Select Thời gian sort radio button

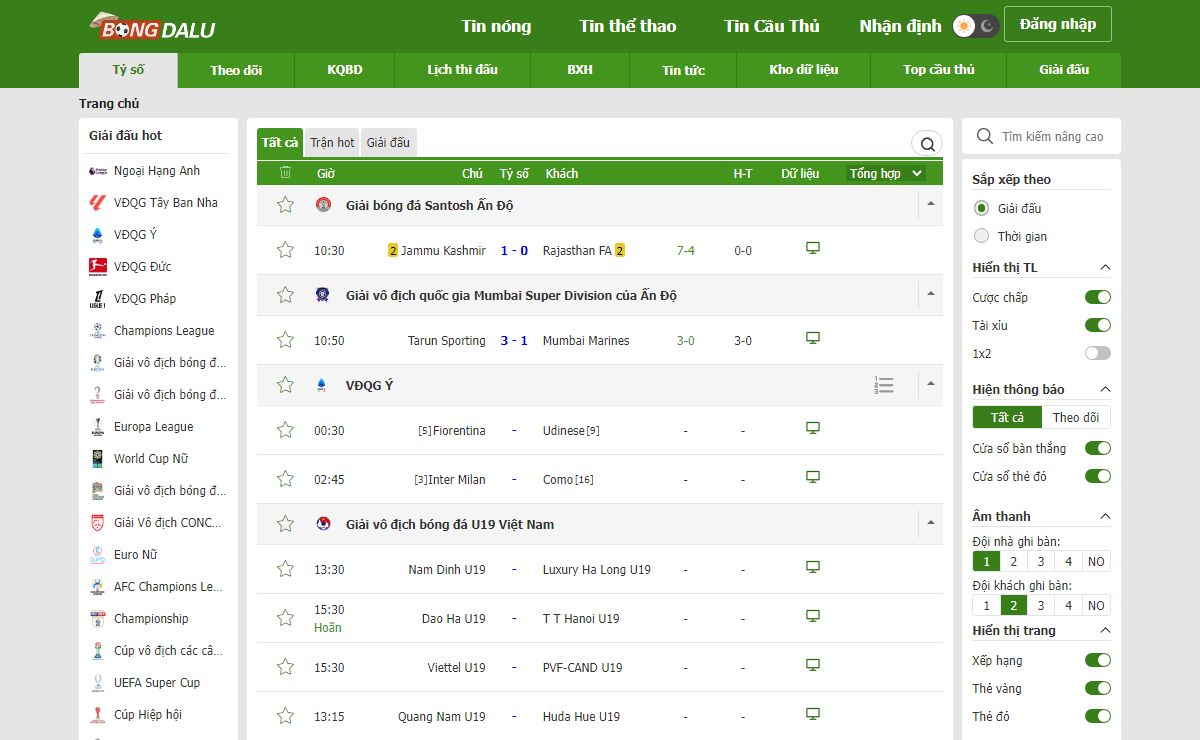[981, 236]
